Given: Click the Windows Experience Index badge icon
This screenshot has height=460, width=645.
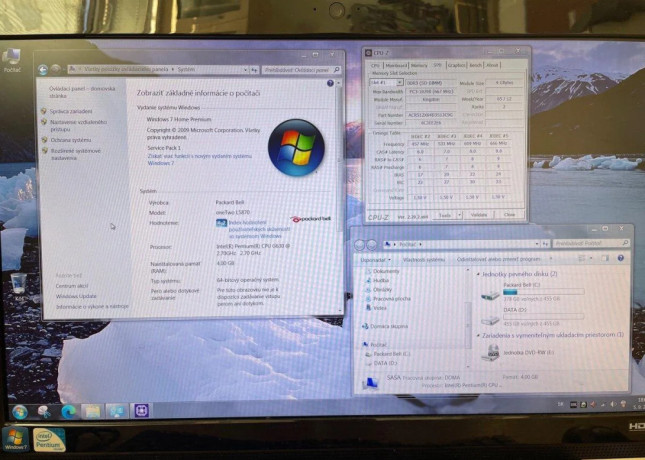Looking at the screenshot, I should 221,223.
